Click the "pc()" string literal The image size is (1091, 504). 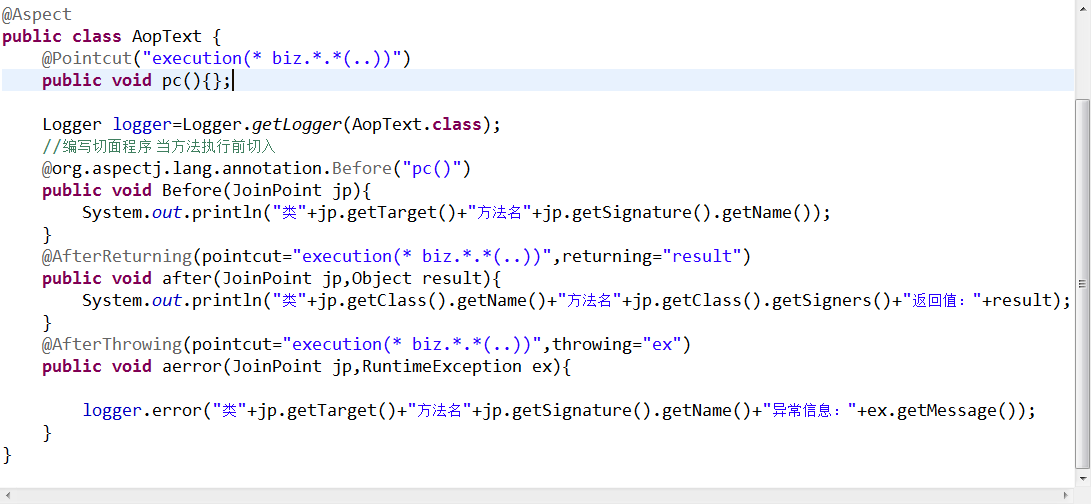pyautogui.click(x=432, y=168)
